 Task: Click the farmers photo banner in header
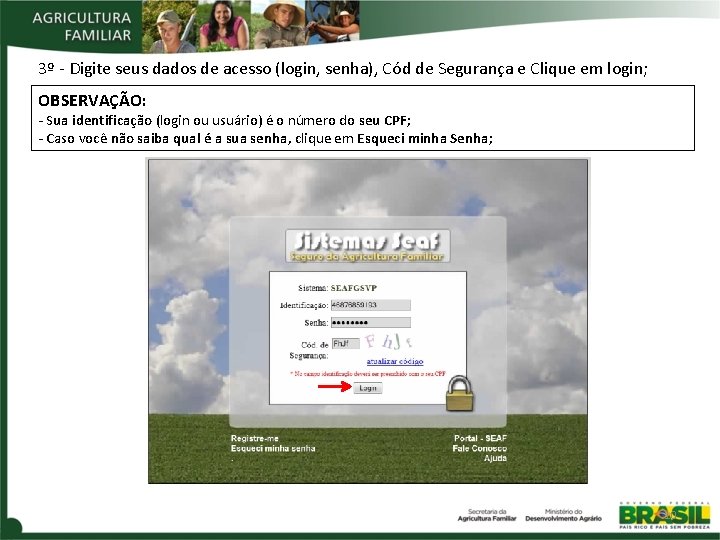251,25
